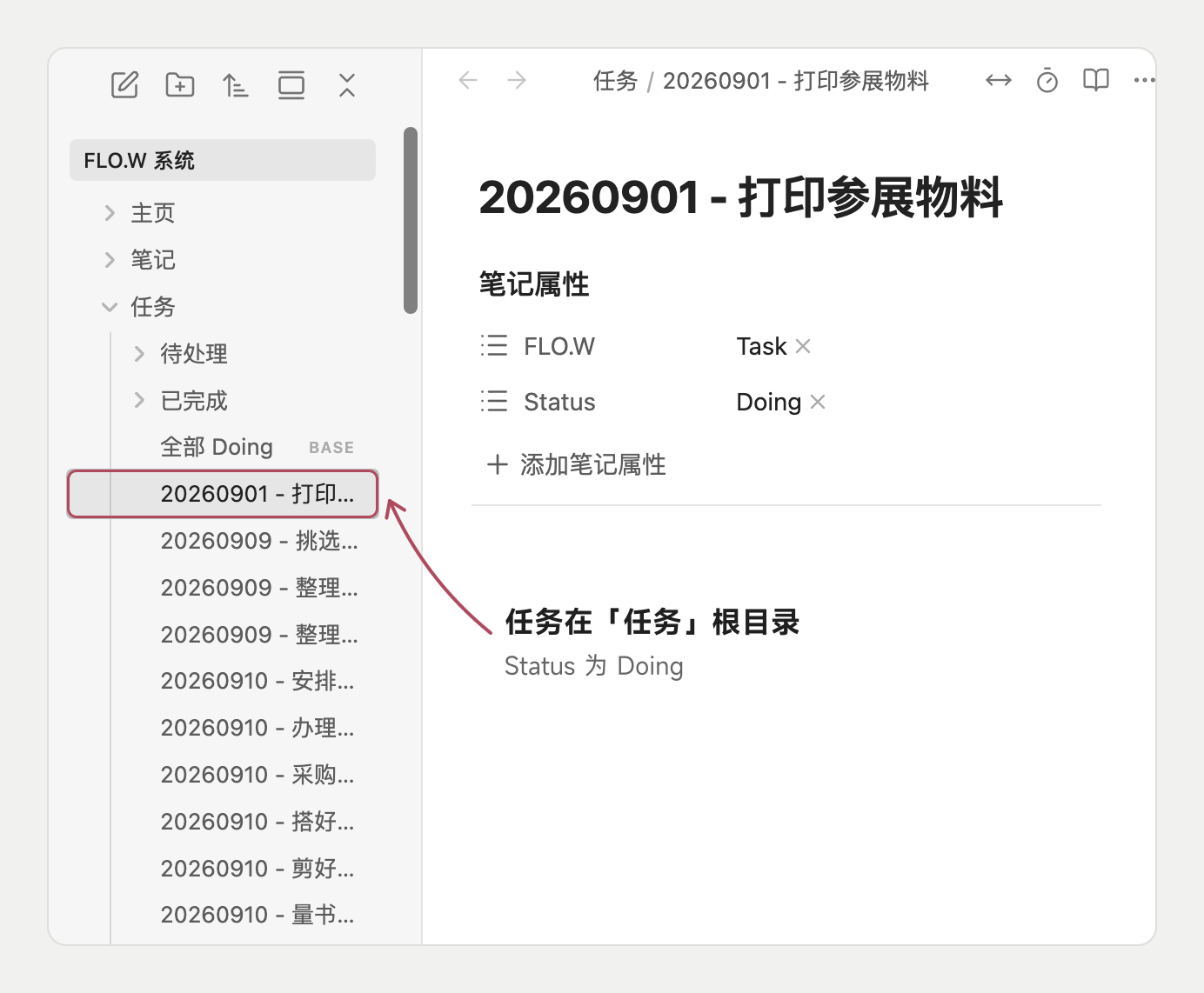Image resolution: width=1204 pixels, height=993 pixels.
Task: Toggle auto-reveal current file icon
Action: pos(291,85)
